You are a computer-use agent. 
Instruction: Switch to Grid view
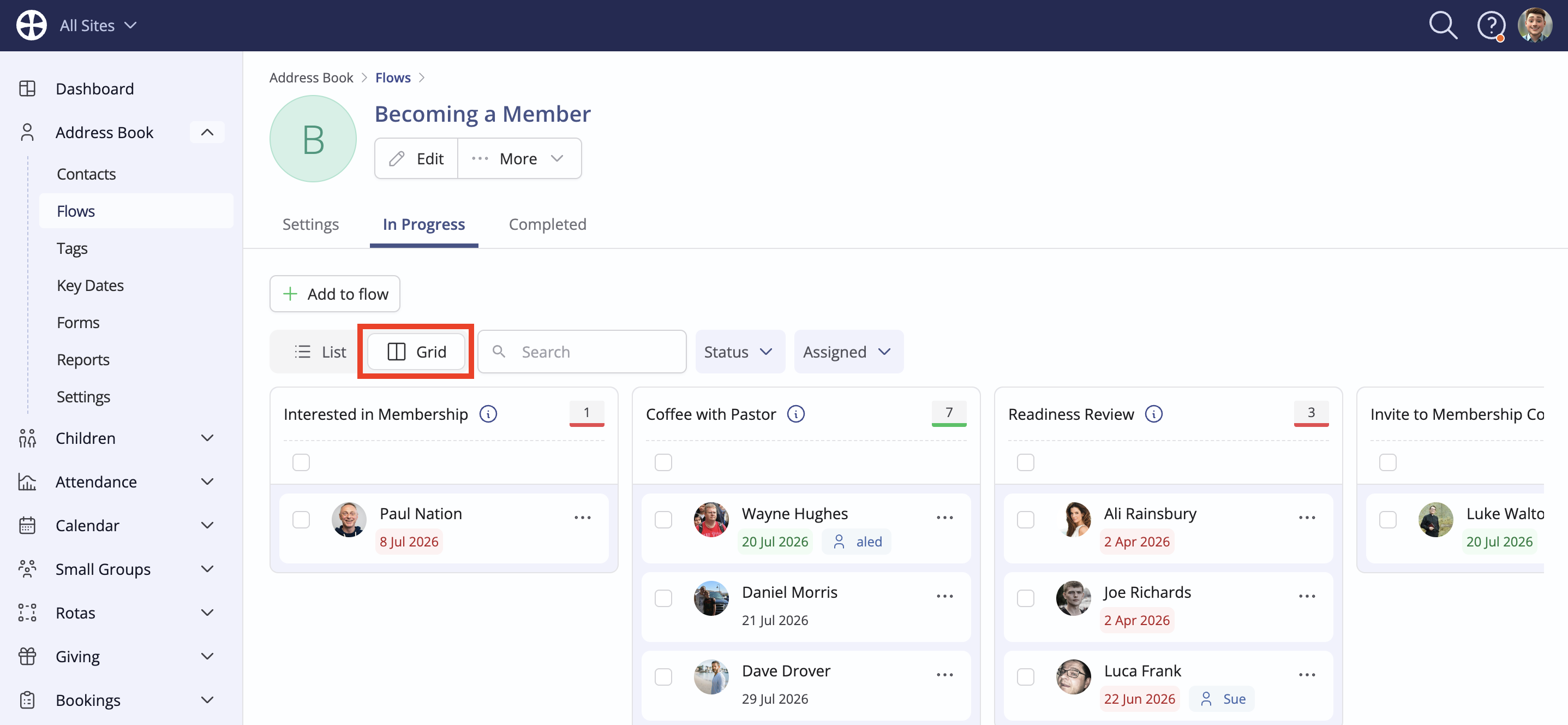click(x=416, y=352)
